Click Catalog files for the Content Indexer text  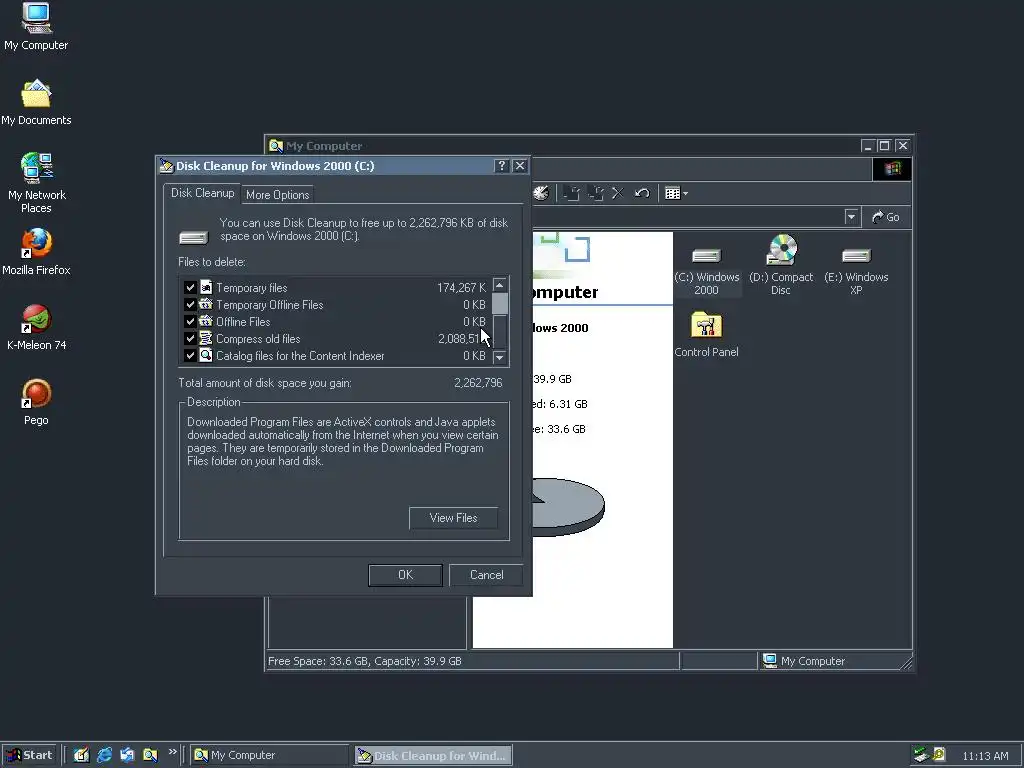pyautogui.click(x=300, y=355)
